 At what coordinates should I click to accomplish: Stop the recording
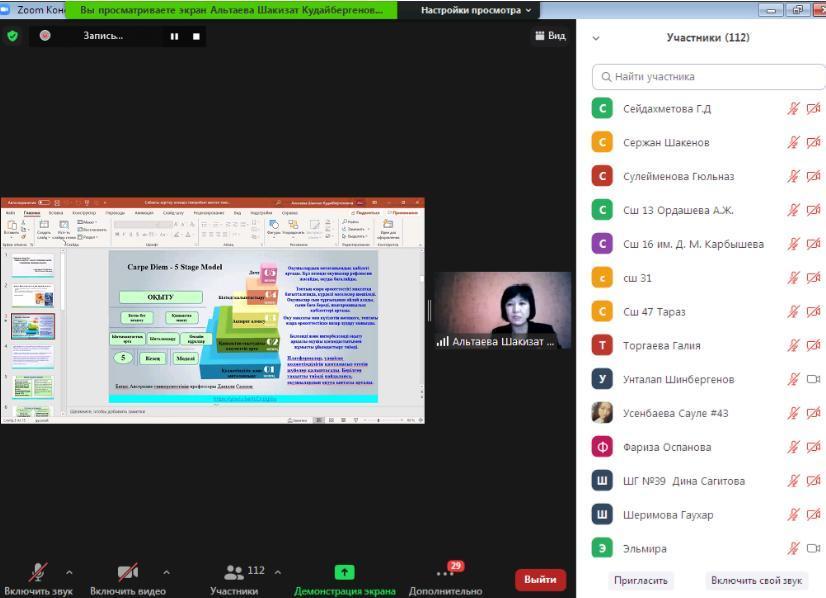tap(196, 36)
